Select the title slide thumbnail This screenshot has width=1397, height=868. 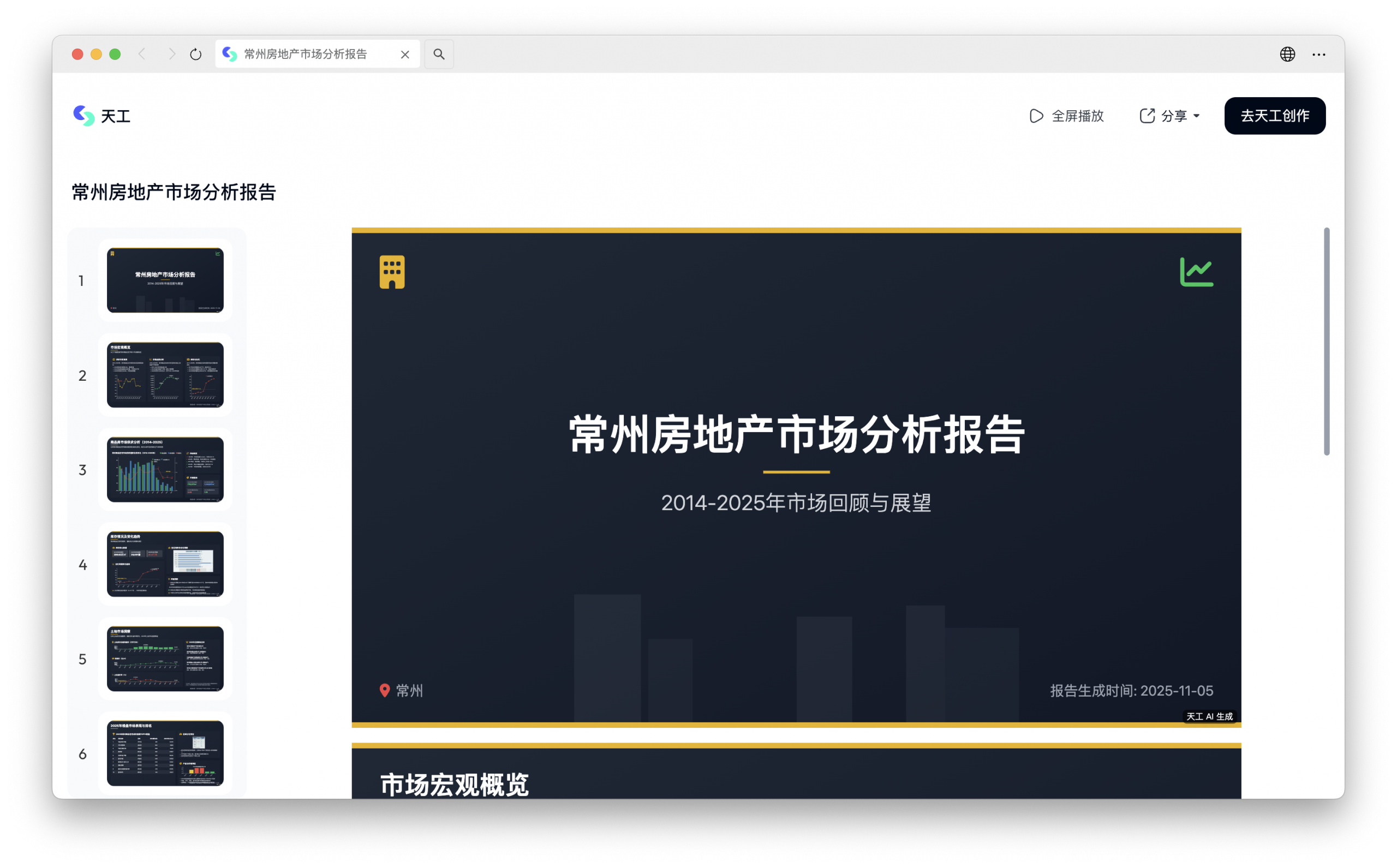[165, 281]
